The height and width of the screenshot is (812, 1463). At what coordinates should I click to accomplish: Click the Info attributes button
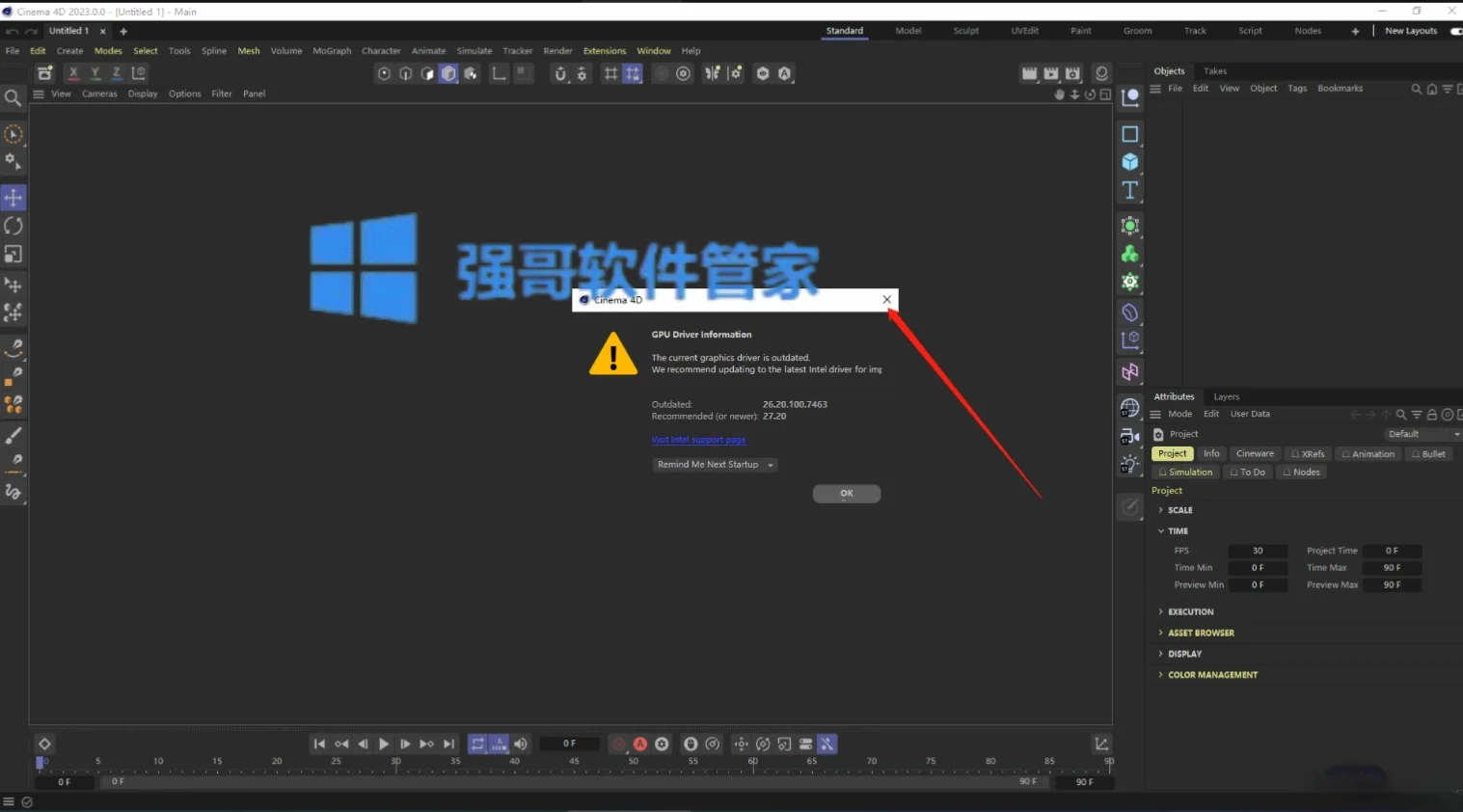[x=1211, y=454]
